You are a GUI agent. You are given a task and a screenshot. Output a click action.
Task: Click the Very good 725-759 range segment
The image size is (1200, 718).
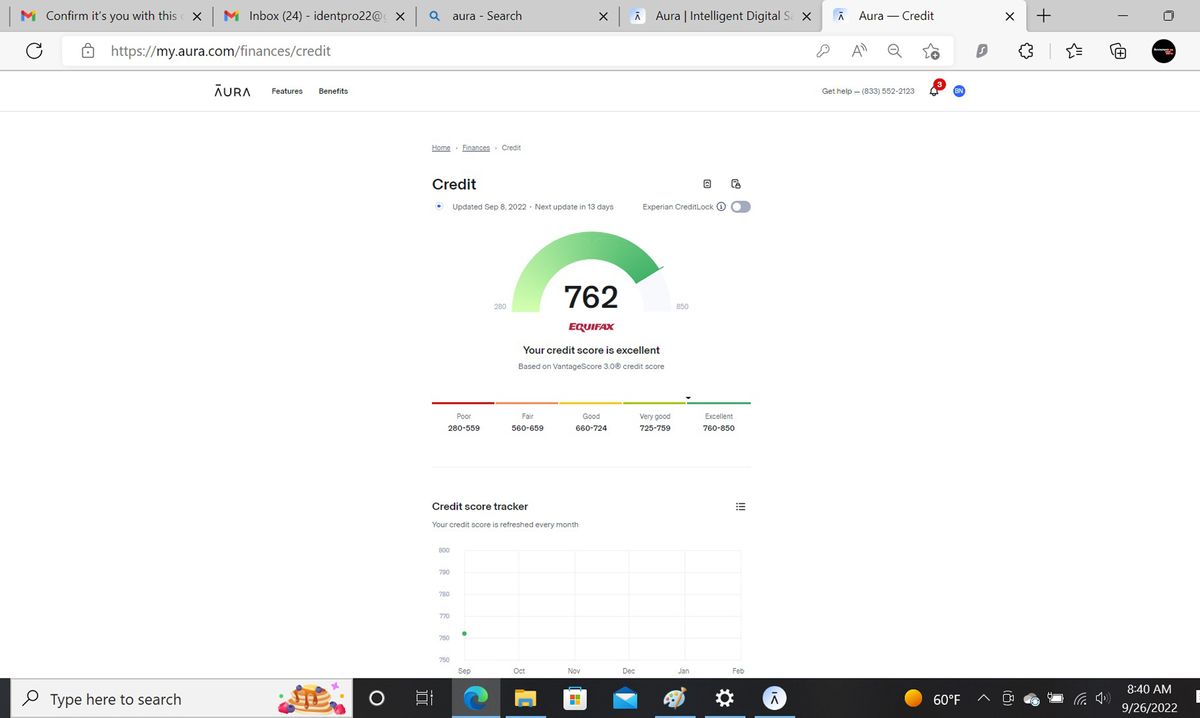(655, 418)
